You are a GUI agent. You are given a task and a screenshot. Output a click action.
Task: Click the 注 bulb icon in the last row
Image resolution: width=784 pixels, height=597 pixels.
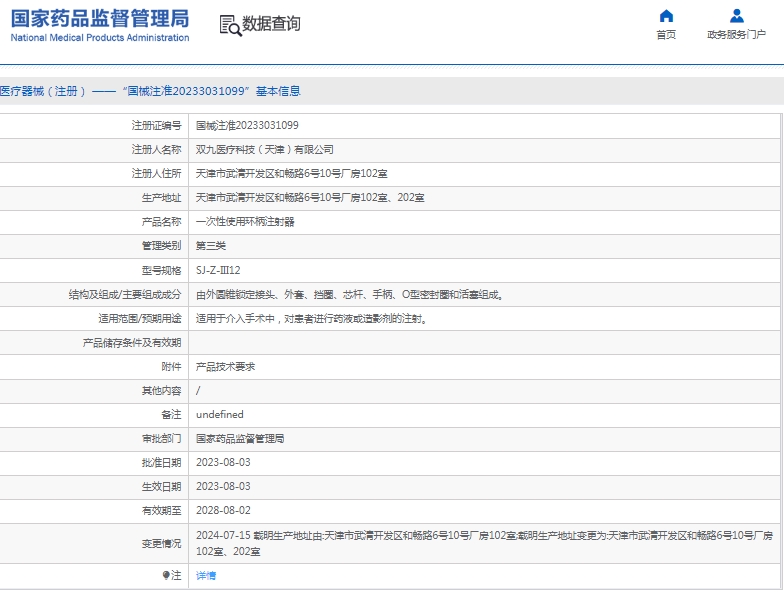tap(166, 576)
